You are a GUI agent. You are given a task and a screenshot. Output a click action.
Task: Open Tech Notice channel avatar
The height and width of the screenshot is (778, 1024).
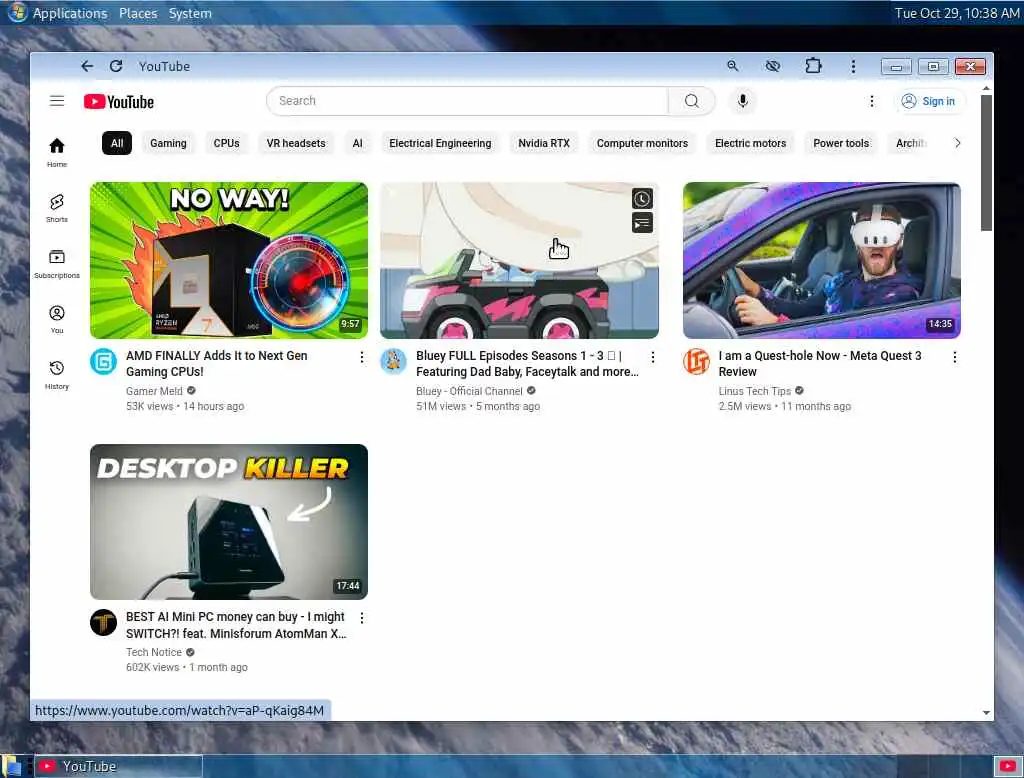(103, 623)
